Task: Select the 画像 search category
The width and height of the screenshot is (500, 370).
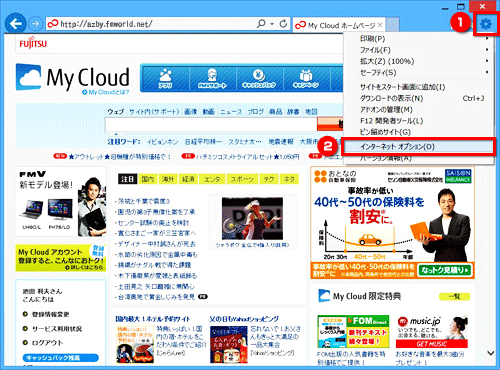Action: (190, 112)
